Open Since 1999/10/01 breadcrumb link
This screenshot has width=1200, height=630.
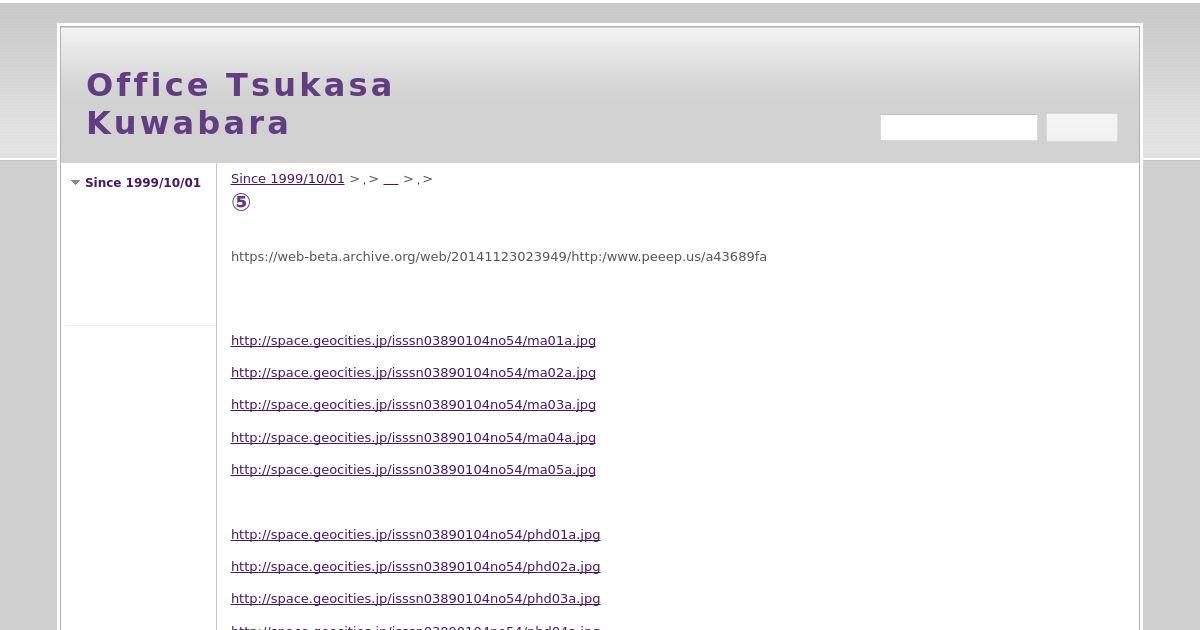[x=288, y=179]
